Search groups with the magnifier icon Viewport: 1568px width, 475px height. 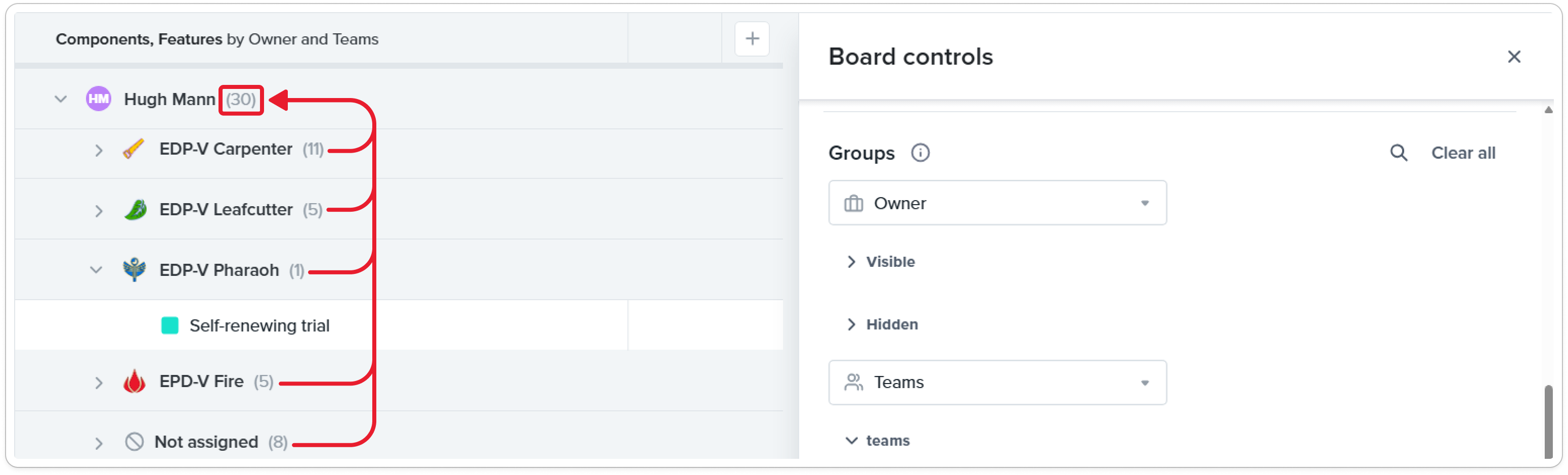pos(1398,153)
